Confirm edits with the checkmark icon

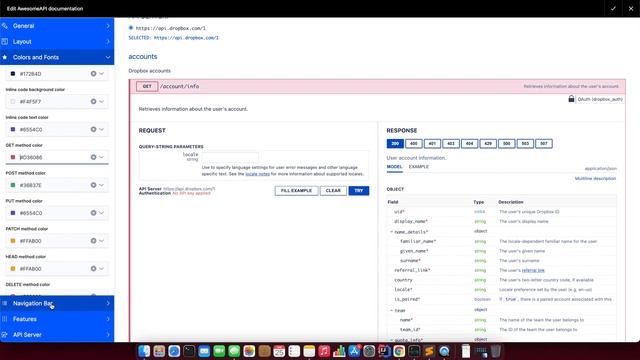(613, 8)
